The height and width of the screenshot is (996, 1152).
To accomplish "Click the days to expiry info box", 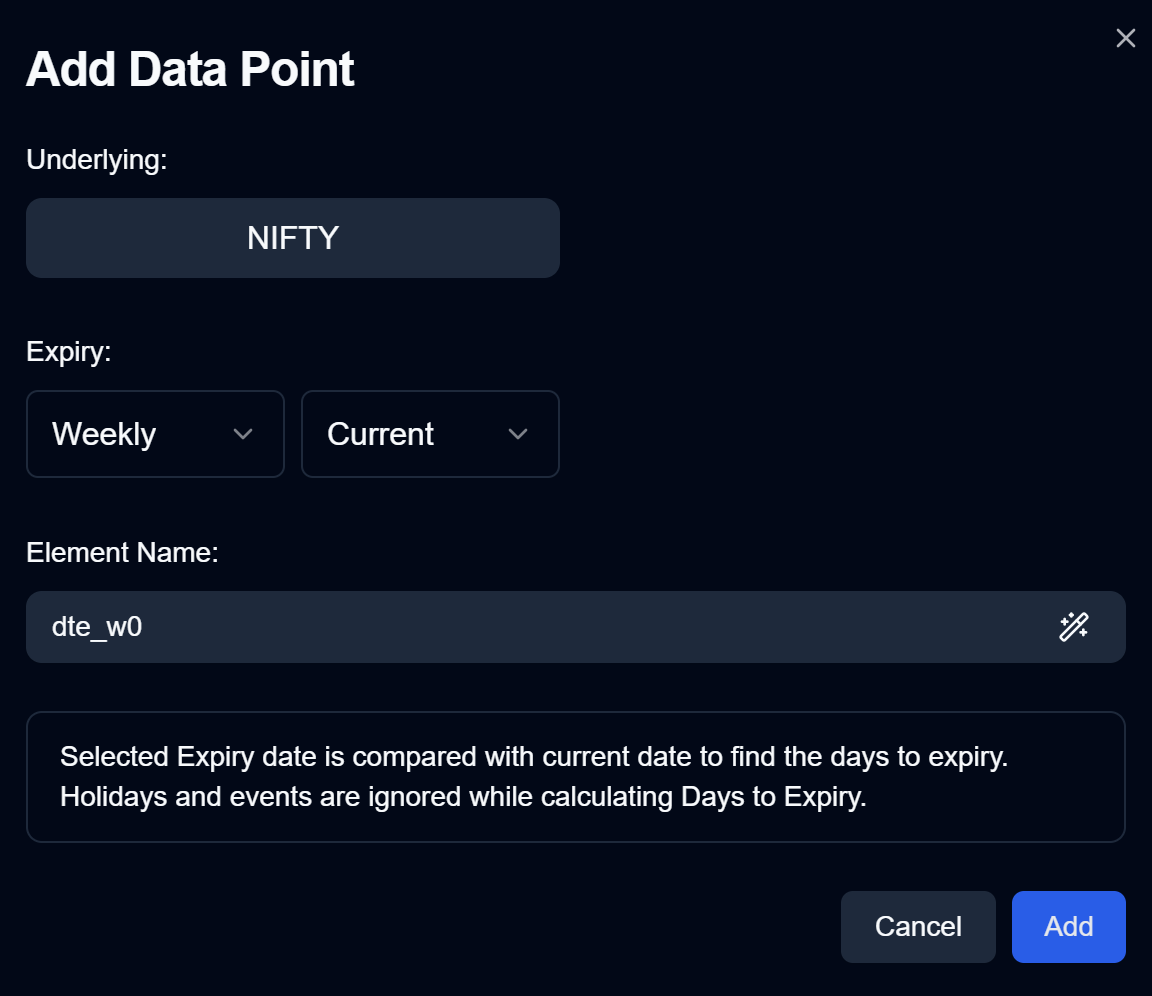I will tap(576, 777).
